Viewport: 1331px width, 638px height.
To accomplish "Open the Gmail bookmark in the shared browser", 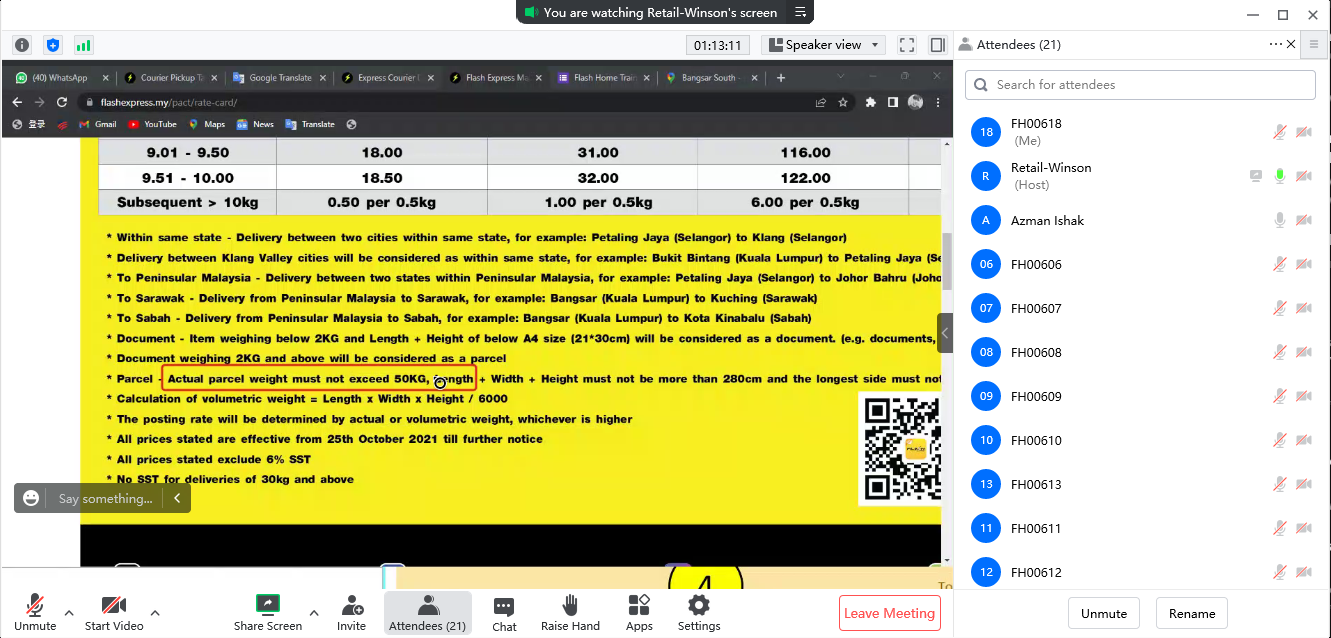I will [x=97, y=124].
